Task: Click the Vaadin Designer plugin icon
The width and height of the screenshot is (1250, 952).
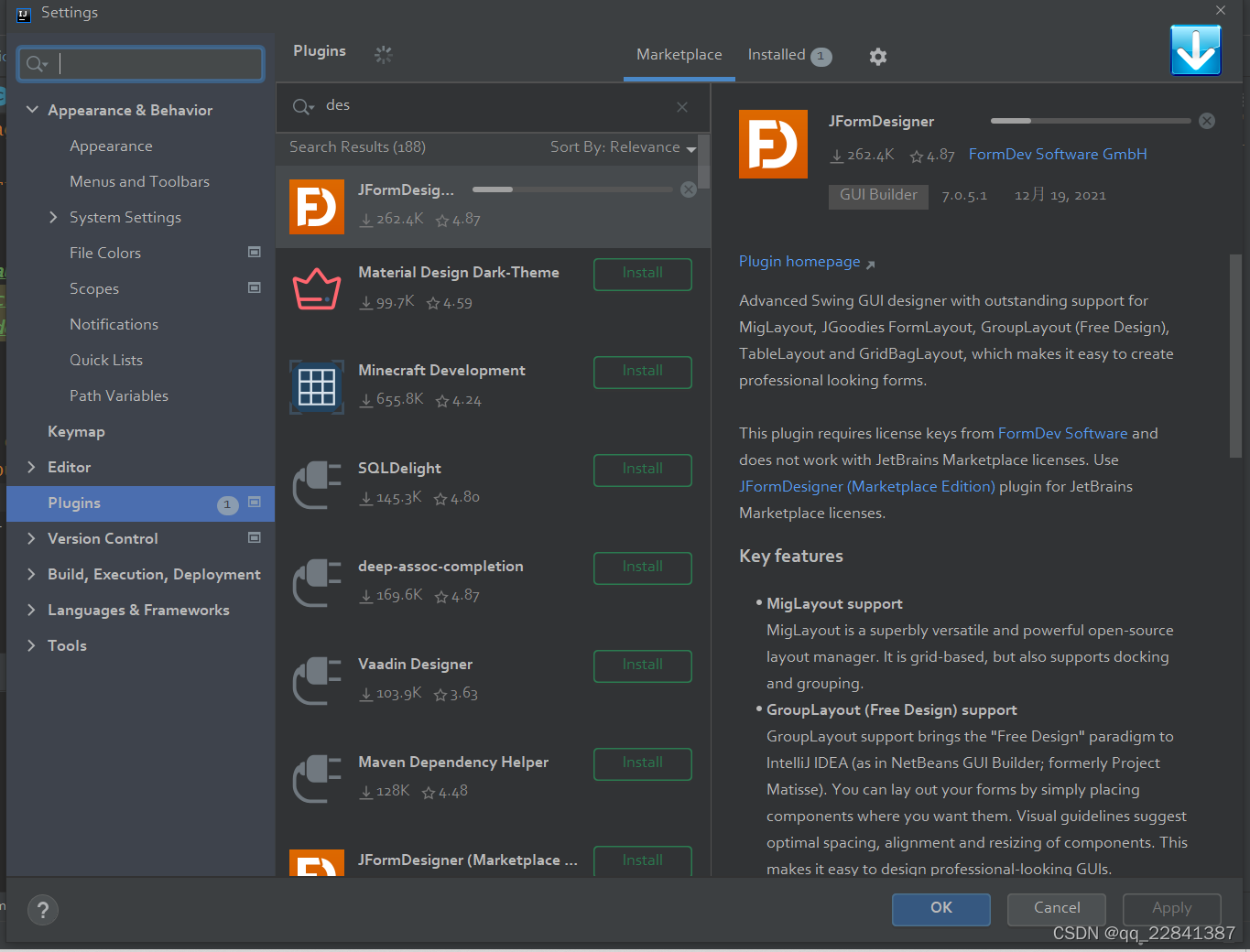Action: [x=316, y=681]
